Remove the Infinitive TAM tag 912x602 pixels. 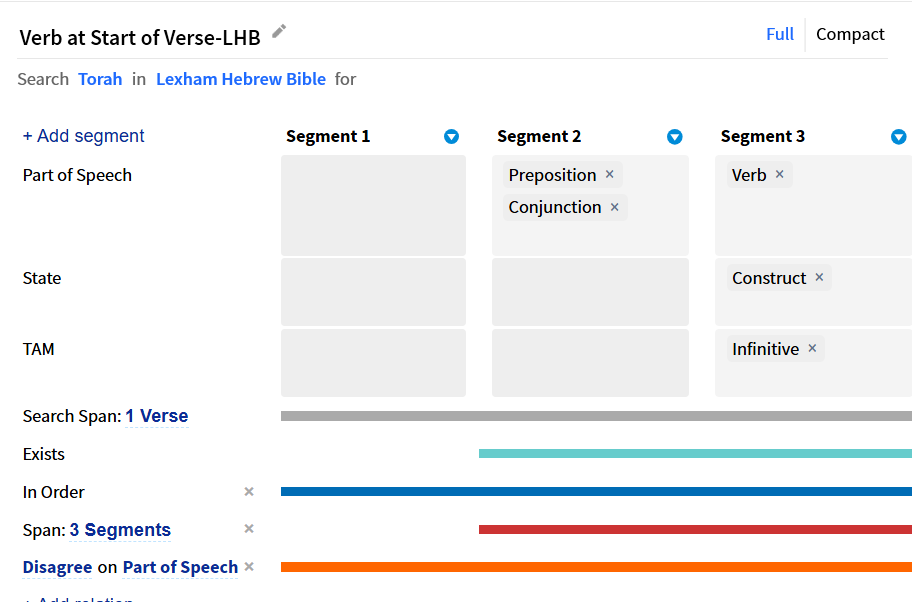[813, 348]
